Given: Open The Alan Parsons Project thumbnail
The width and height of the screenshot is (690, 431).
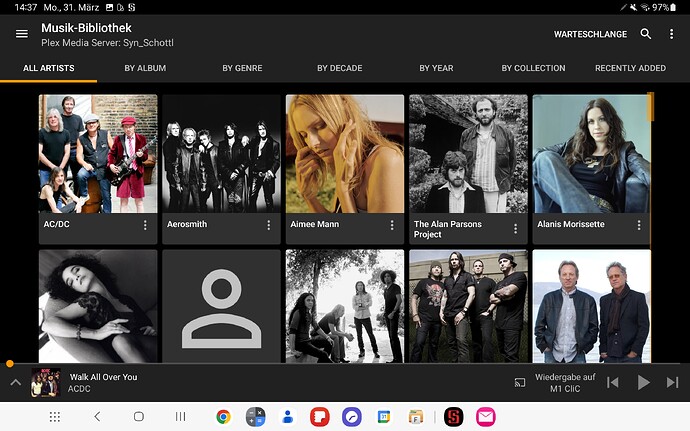Looking at the screenshot, I should point(468,154).
